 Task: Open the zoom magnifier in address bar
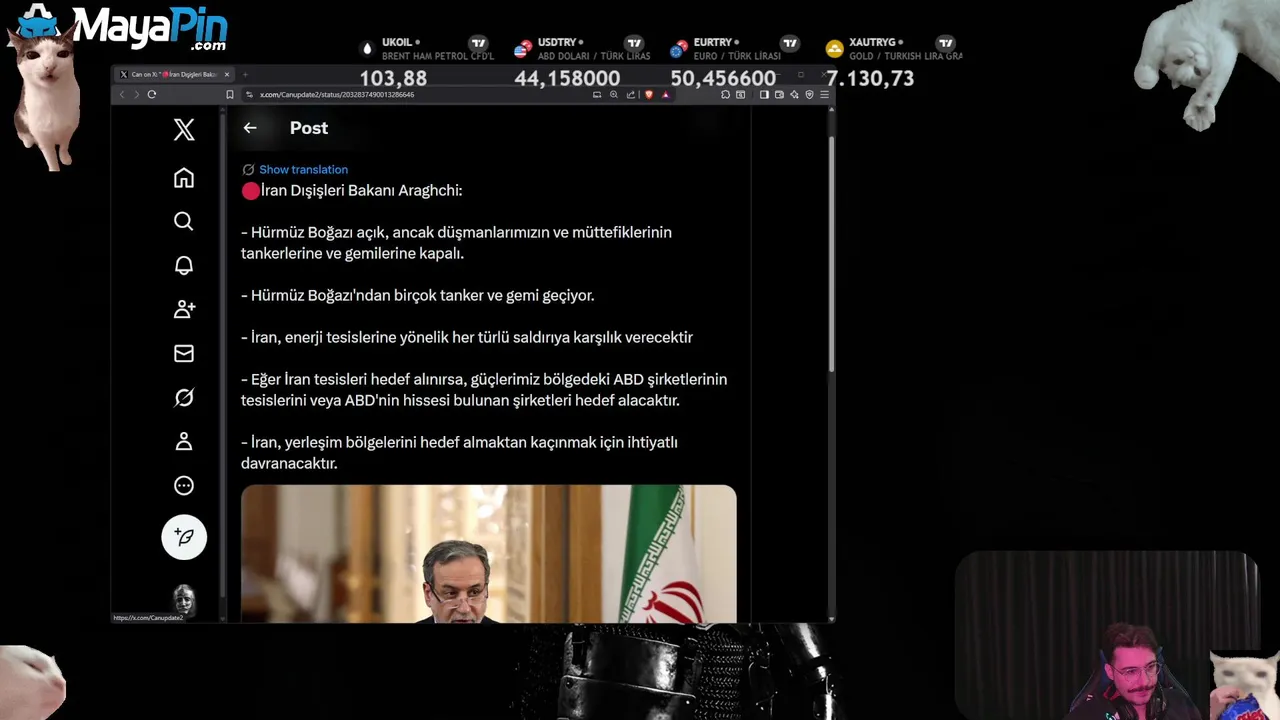[x=613, y=94]
